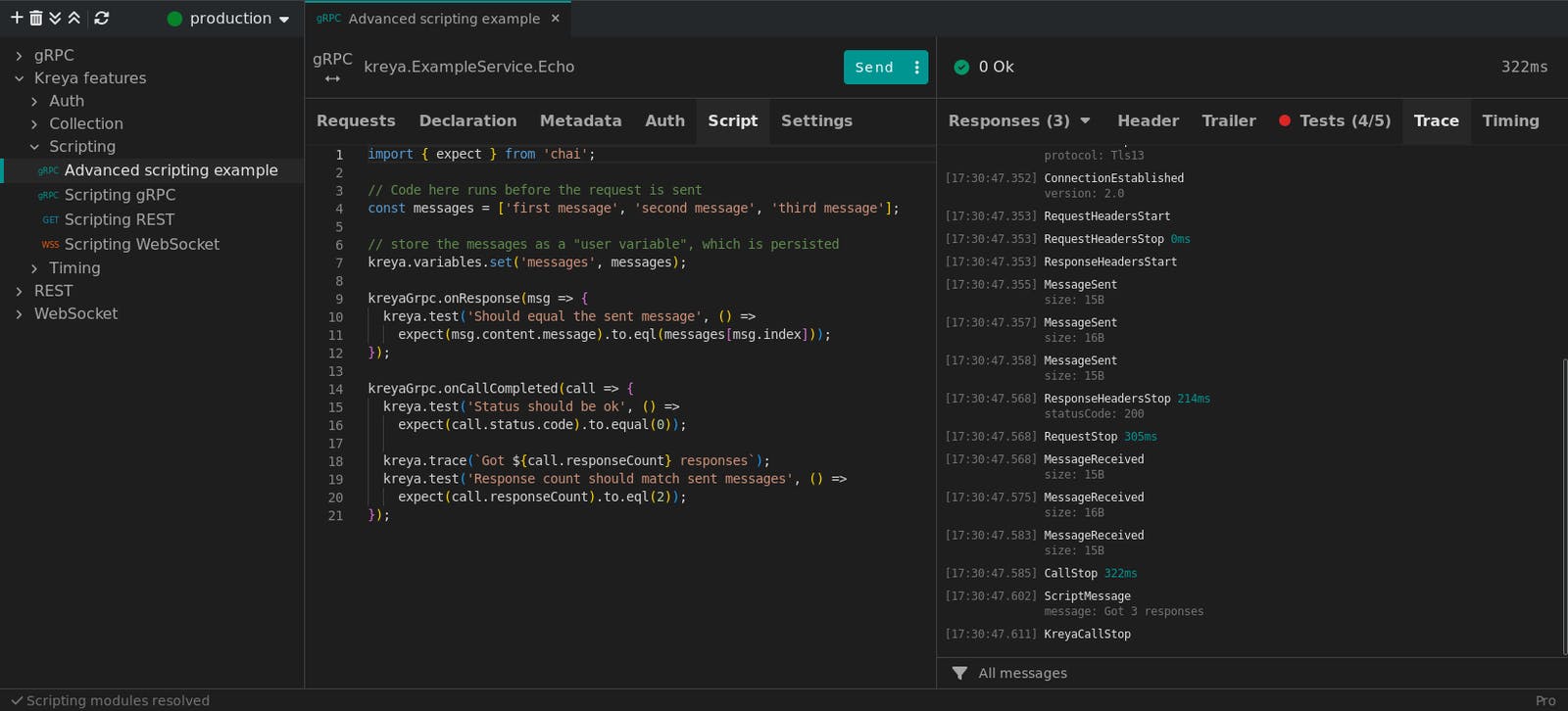Click the kreya.variables.set code line
This screenshot has height=711, width=1568.
(x=526, y=262)
